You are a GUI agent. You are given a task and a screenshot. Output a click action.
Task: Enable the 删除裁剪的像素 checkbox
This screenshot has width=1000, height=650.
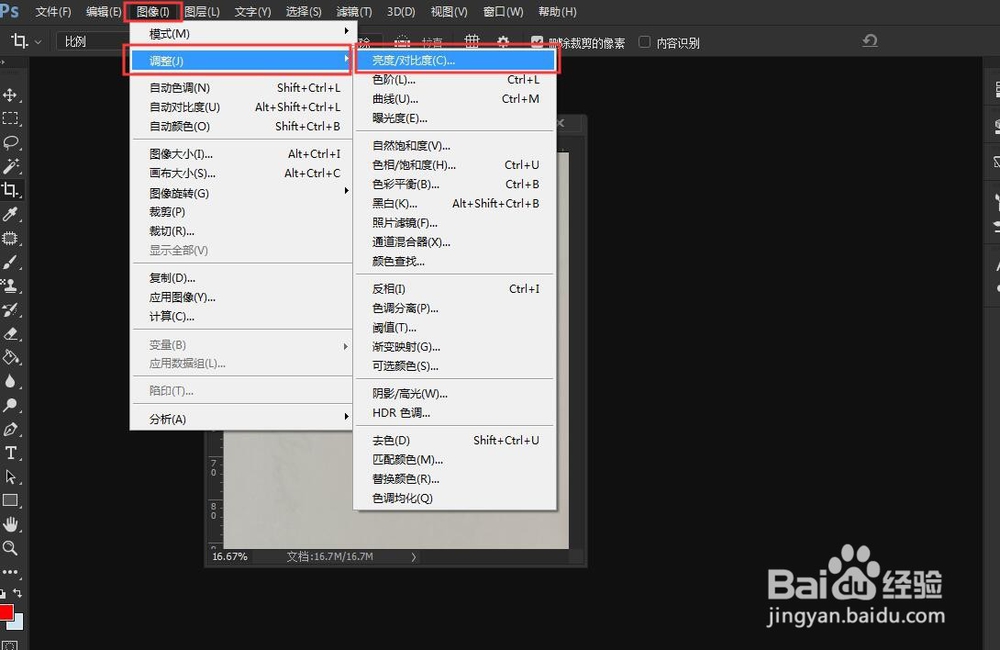(536, 42)
